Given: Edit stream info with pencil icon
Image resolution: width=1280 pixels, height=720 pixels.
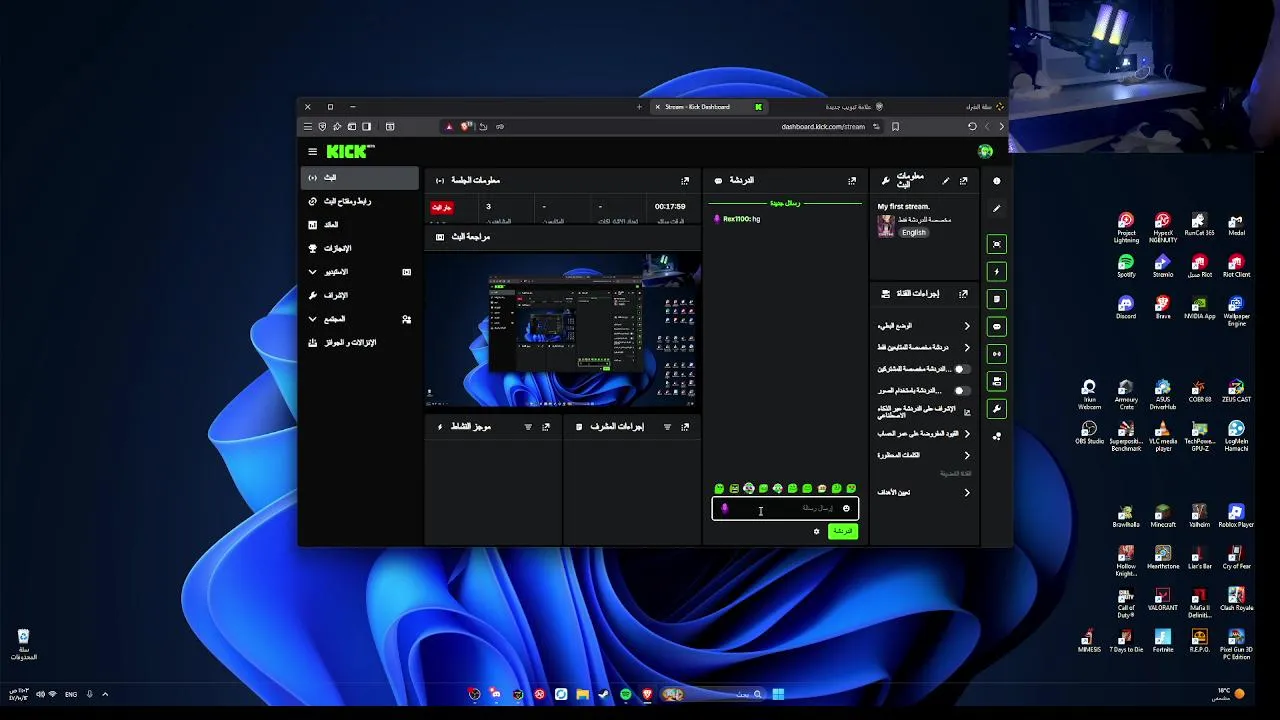Looking at the screenshot, I should [946, 181].
